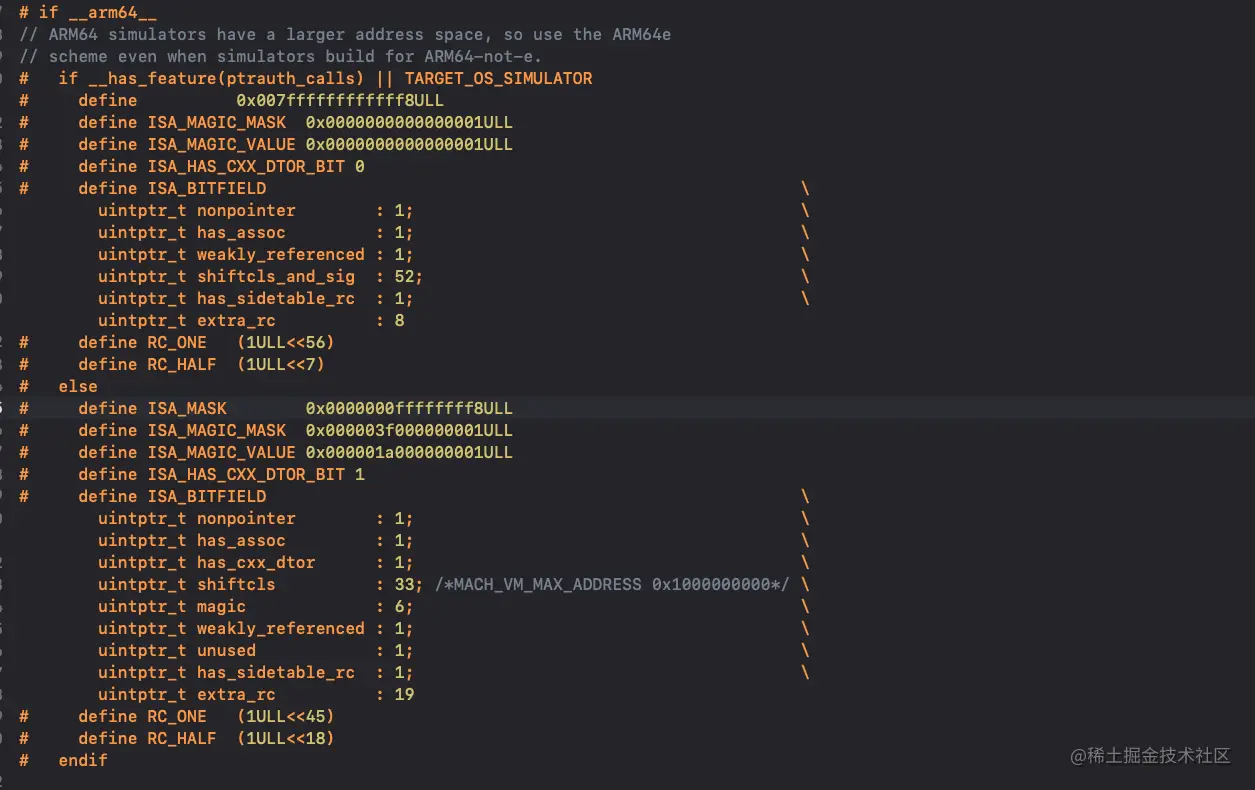Click the 0x000003f000000001ULL magic mask value
1255x790 pixels.
409,430
